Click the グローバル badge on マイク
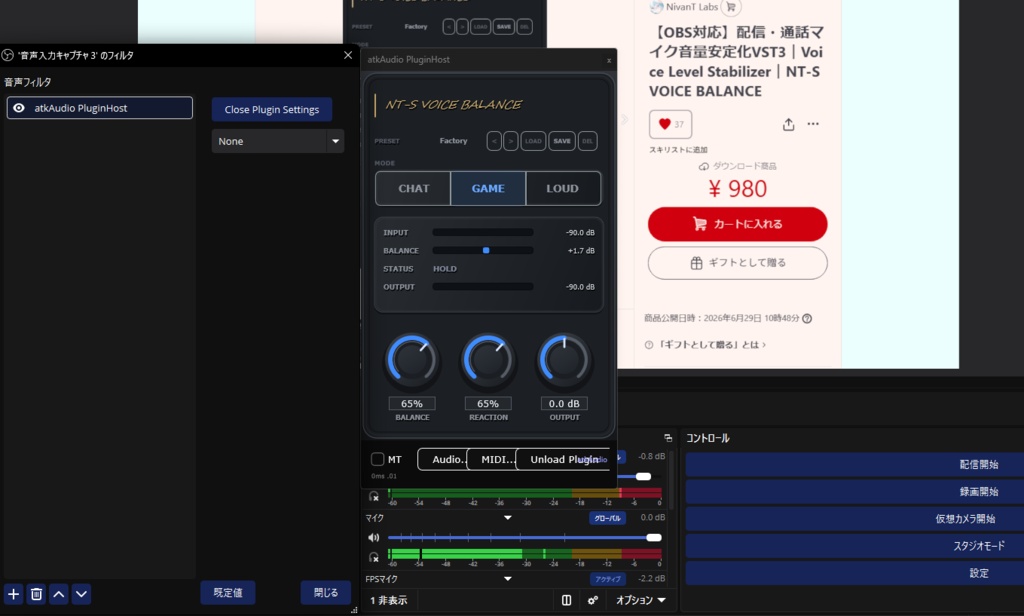 click(x=607, y=518)
